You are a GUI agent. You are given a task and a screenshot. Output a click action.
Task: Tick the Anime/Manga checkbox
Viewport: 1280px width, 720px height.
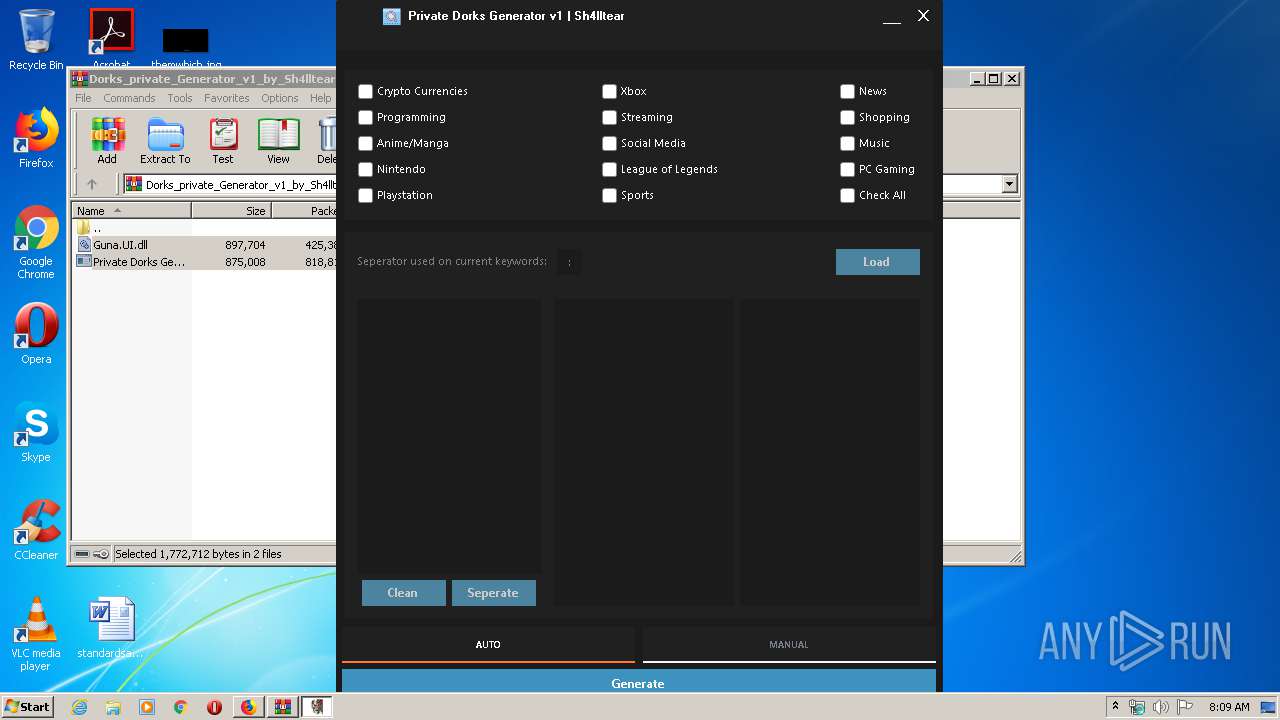(366, 143)
